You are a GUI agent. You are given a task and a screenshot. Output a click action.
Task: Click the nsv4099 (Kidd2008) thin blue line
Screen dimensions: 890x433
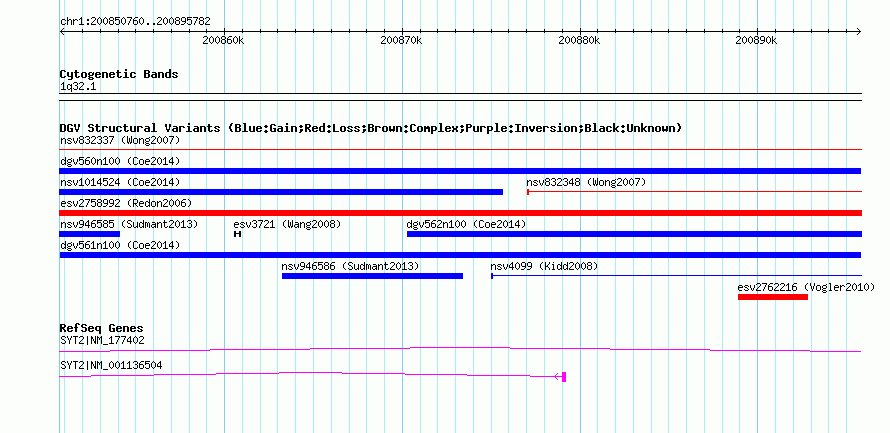click(x=677, y=276)
